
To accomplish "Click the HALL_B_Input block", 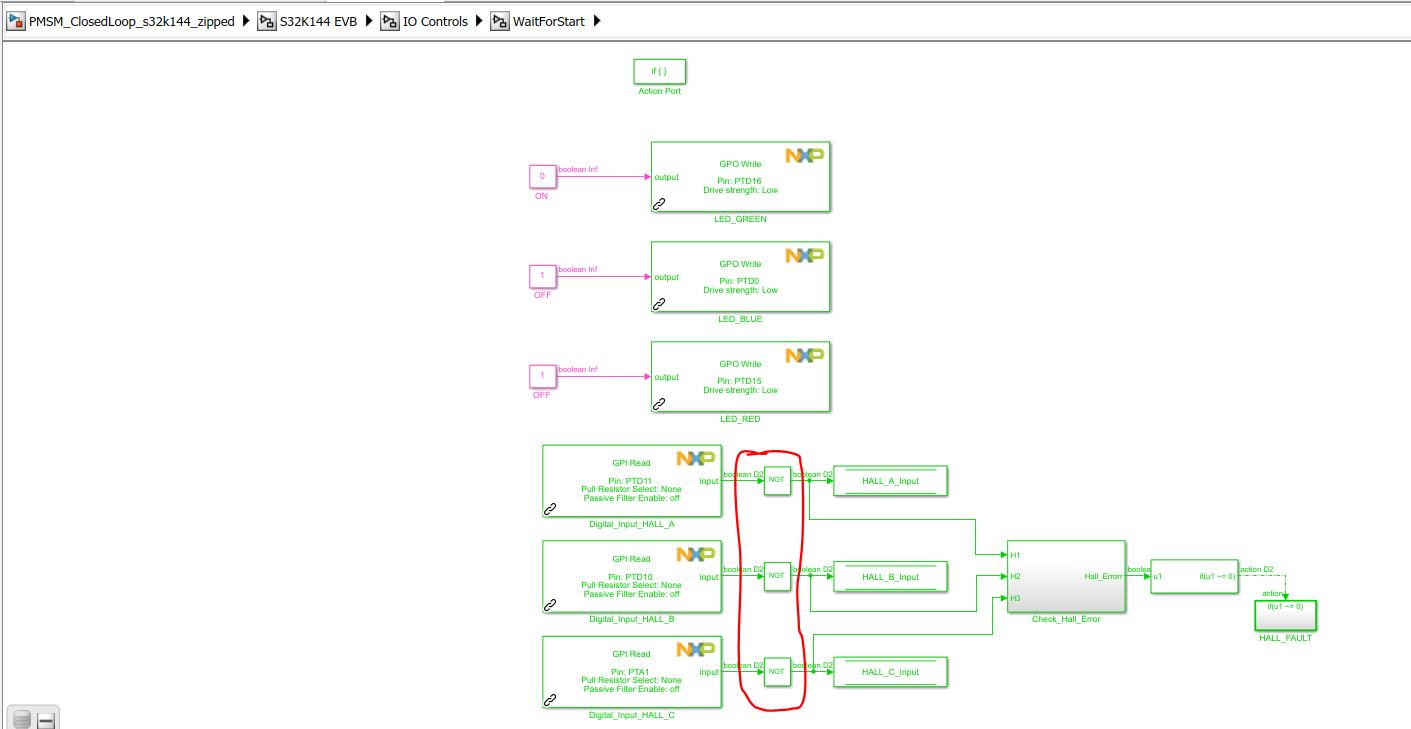I will pos(889,577).
